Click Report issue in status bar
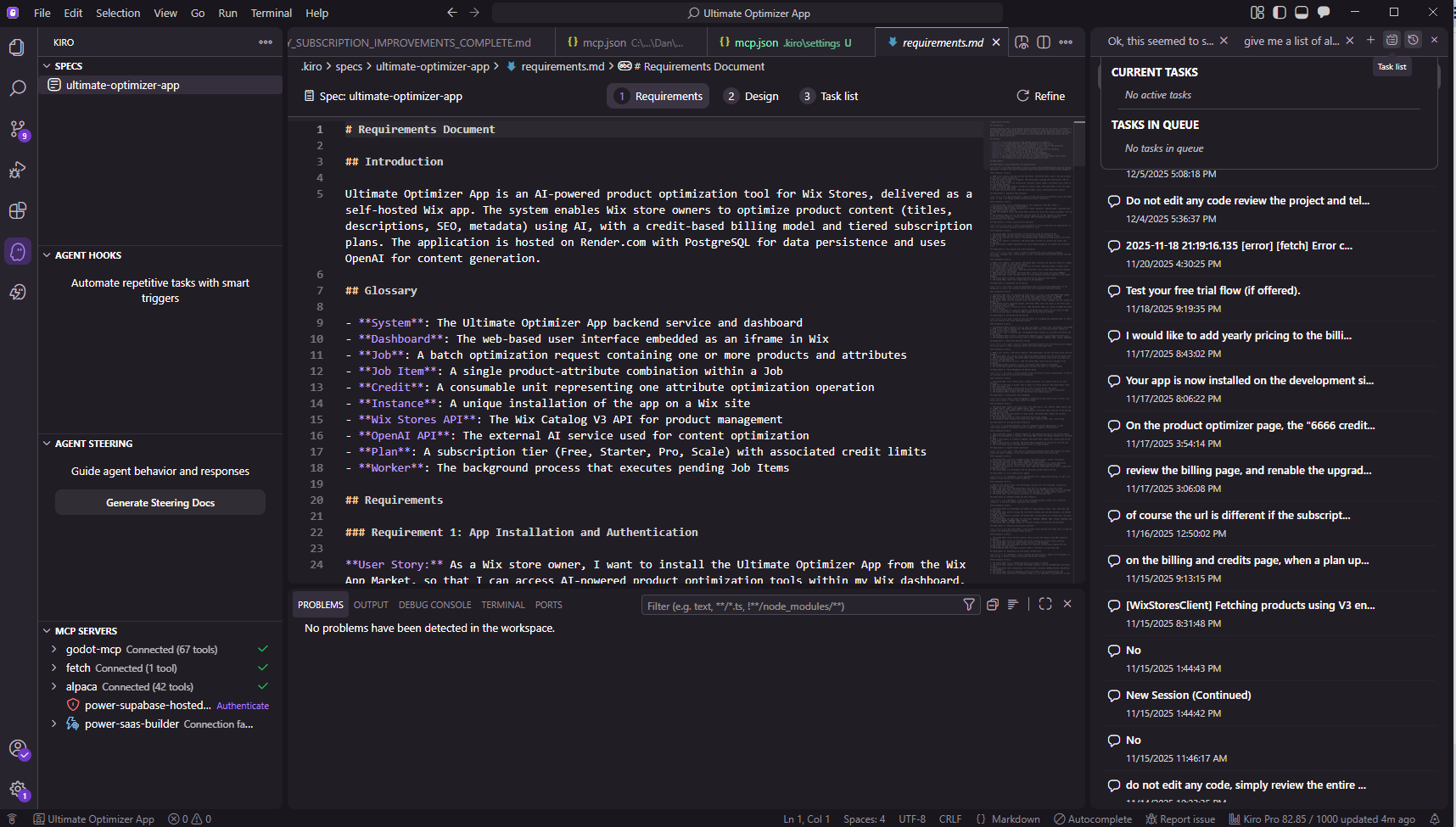The image size is (1456, 827). click(1180, 819)
